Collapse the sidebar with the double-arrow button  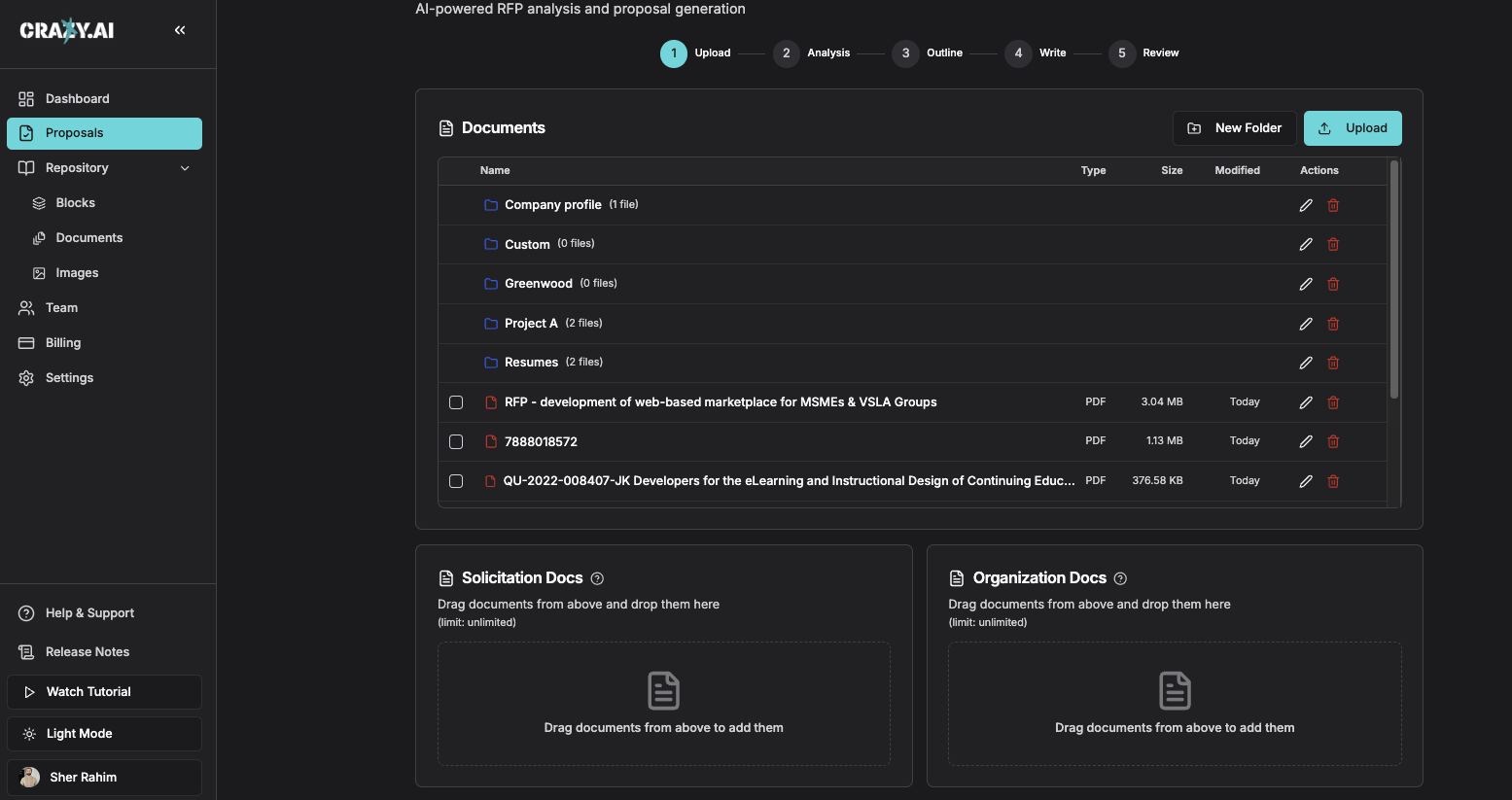point(180,29)
